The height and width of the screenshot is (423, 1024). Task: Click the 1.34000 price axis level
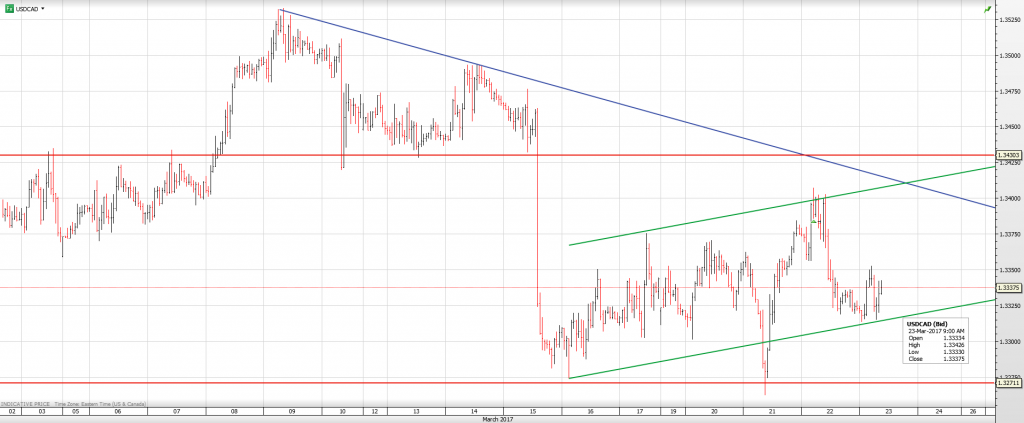(x=1008, y=199)
